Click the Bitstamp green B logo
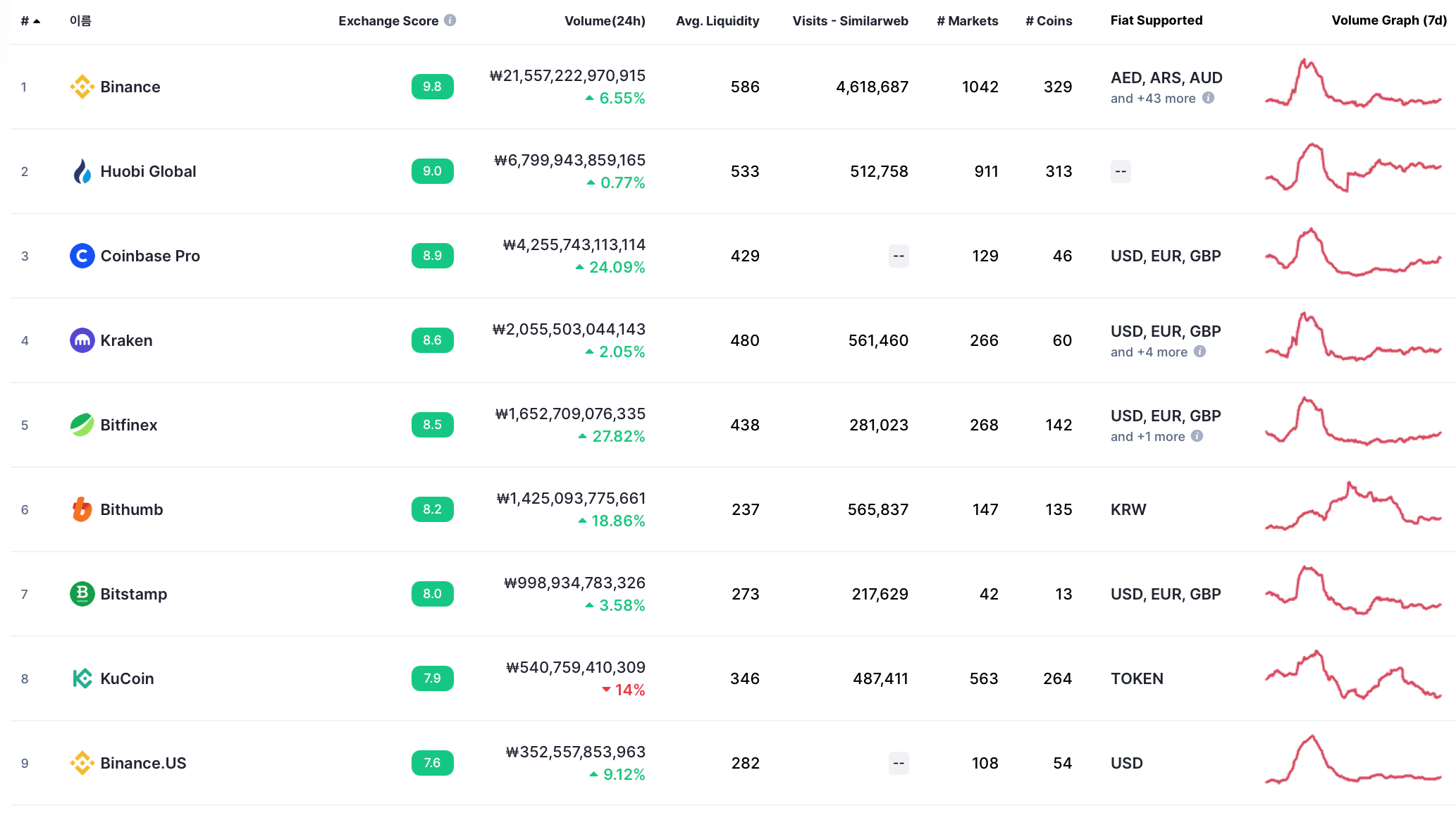Image resolution: width=1456 pixels, height=813 pixels. click(82, 594)
